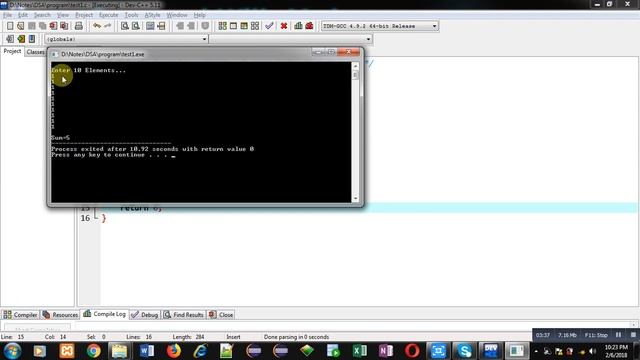Switch to the Find Results bottom tab

183,315
